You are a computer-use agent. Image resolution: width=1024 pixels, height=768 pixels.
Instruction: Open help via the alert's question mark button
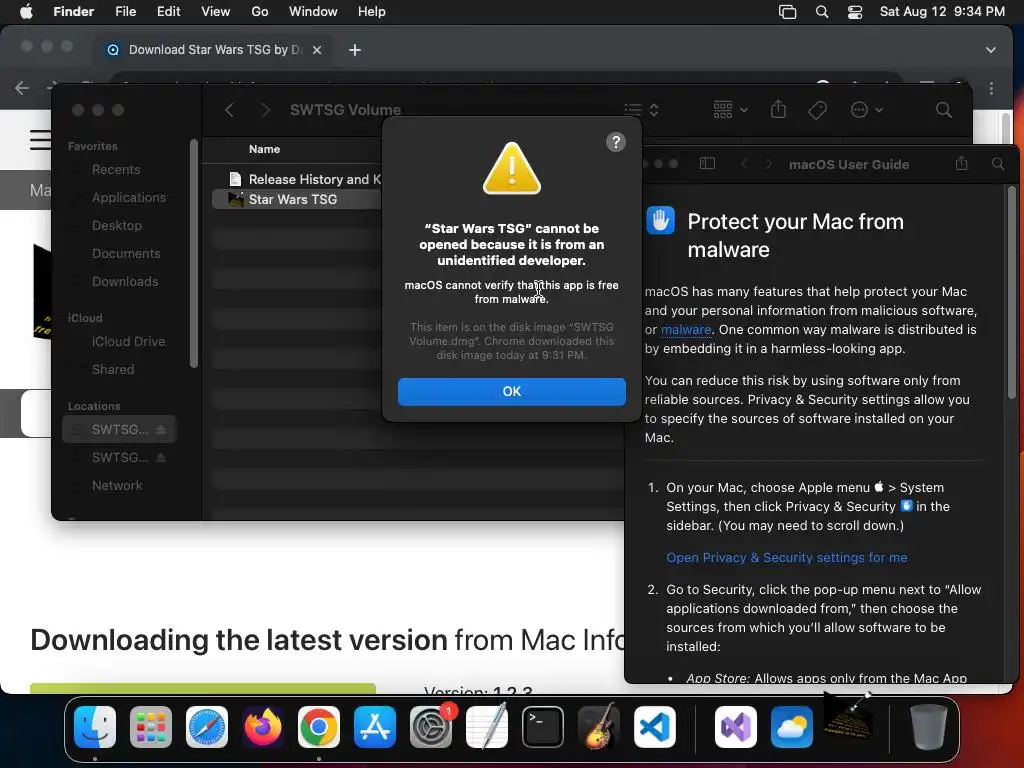[615, 142]
